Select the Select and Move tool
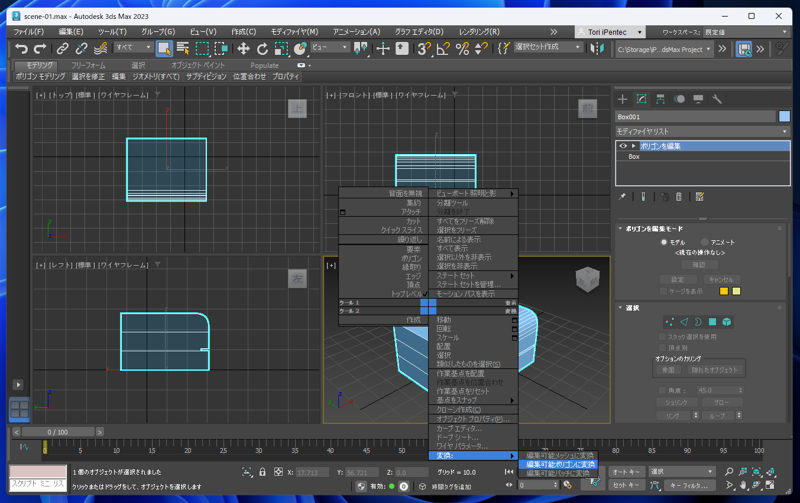 coord(243,49)
